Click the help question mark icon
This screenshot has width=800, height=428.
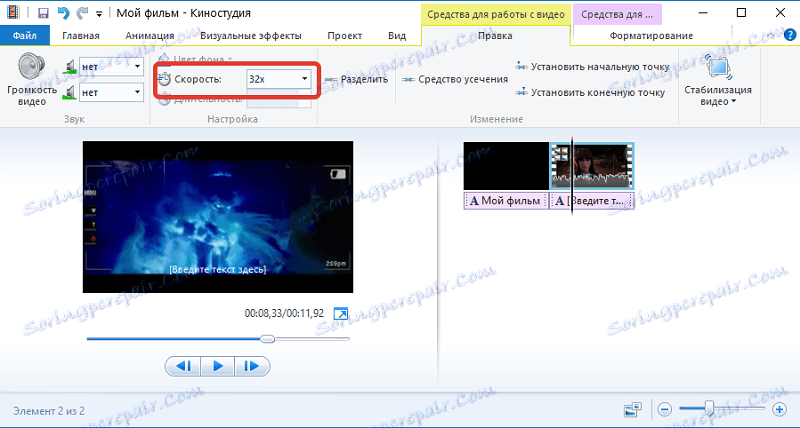tap(790, 35)
